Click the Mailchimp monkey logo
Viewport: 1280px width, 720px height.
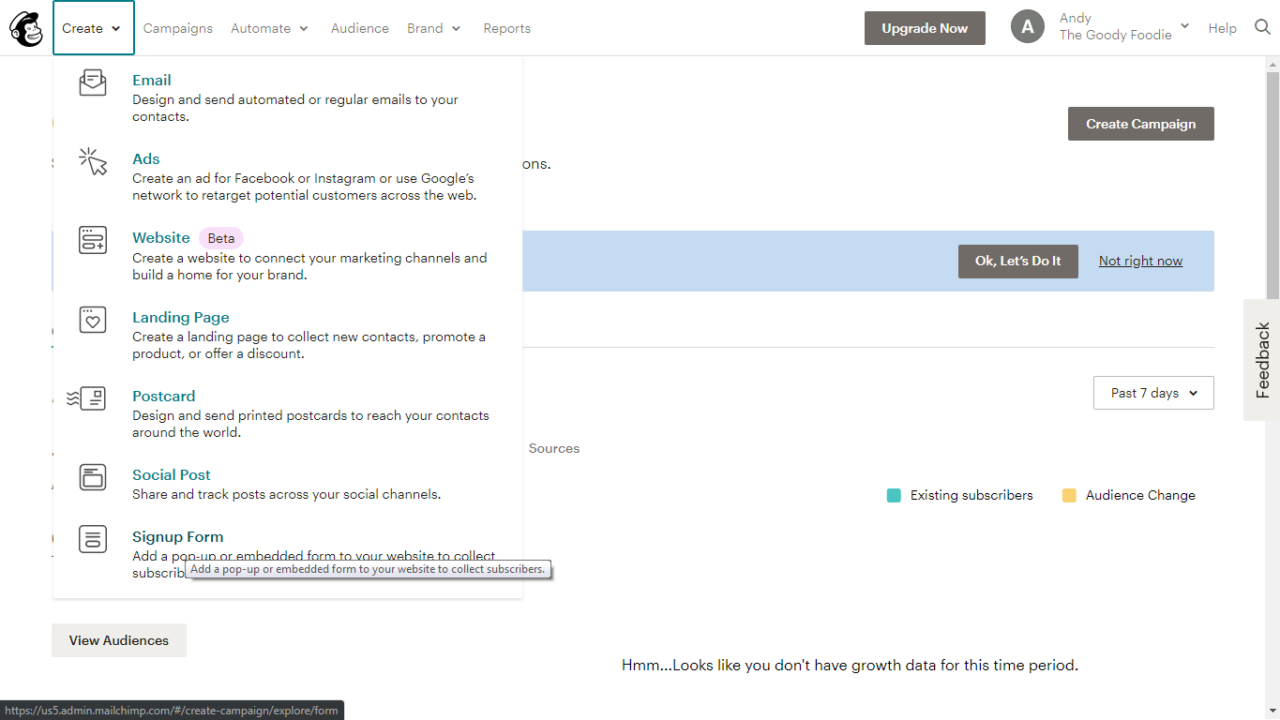(26, 28)
